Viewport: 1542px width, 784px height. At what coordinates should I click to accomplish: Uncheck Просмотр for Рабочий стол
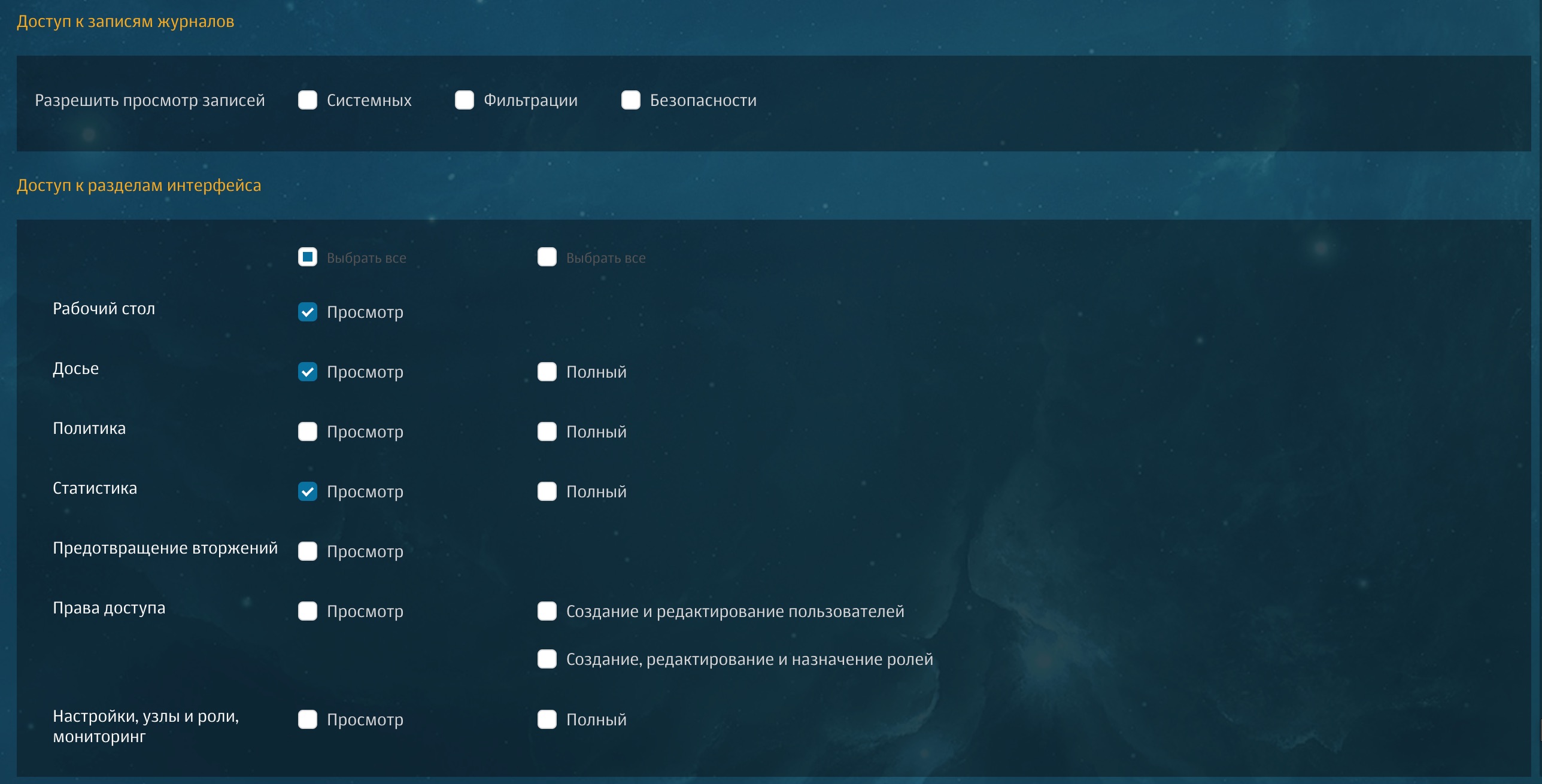pos(308,312)
